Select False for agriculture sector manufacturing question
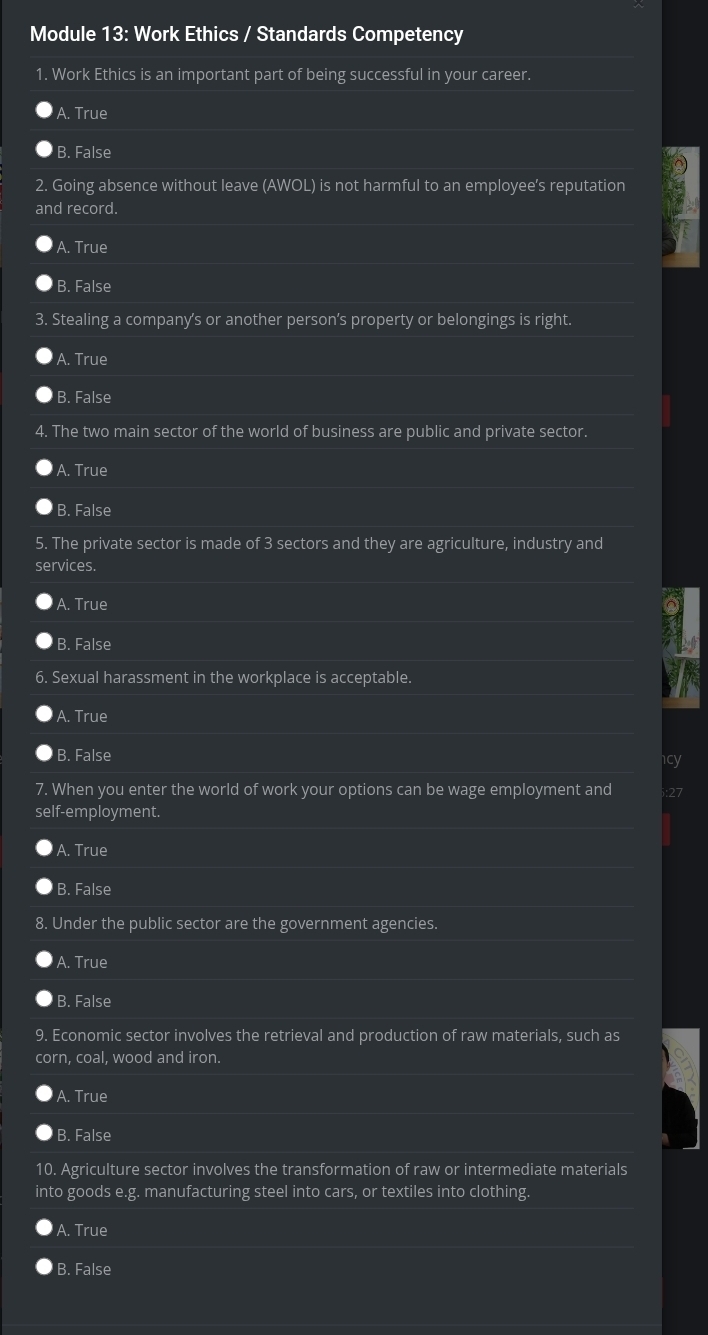708x1335 pixels. (44, 1267)
